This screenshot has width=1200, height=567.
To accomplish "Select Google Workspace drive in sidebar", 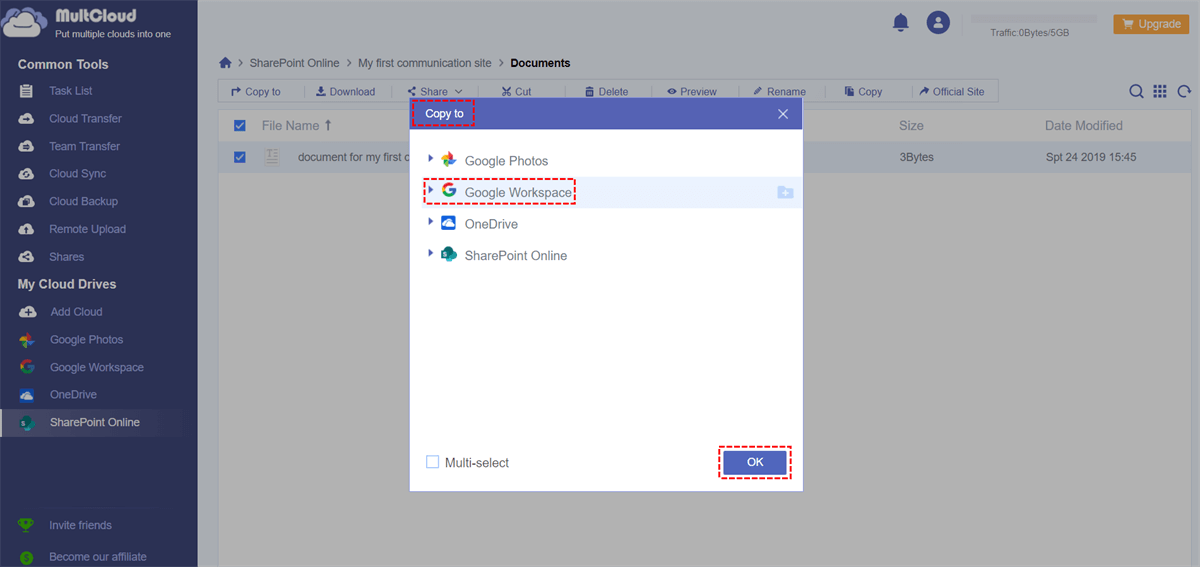I will click(x=97, y=367).
